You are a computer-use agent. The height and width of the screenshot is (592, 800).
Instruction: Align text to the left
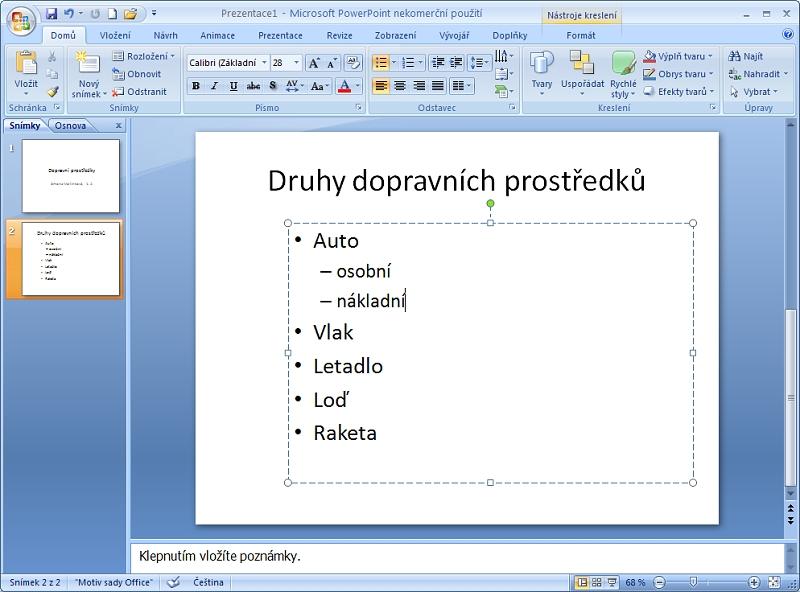tap(381, 86)
